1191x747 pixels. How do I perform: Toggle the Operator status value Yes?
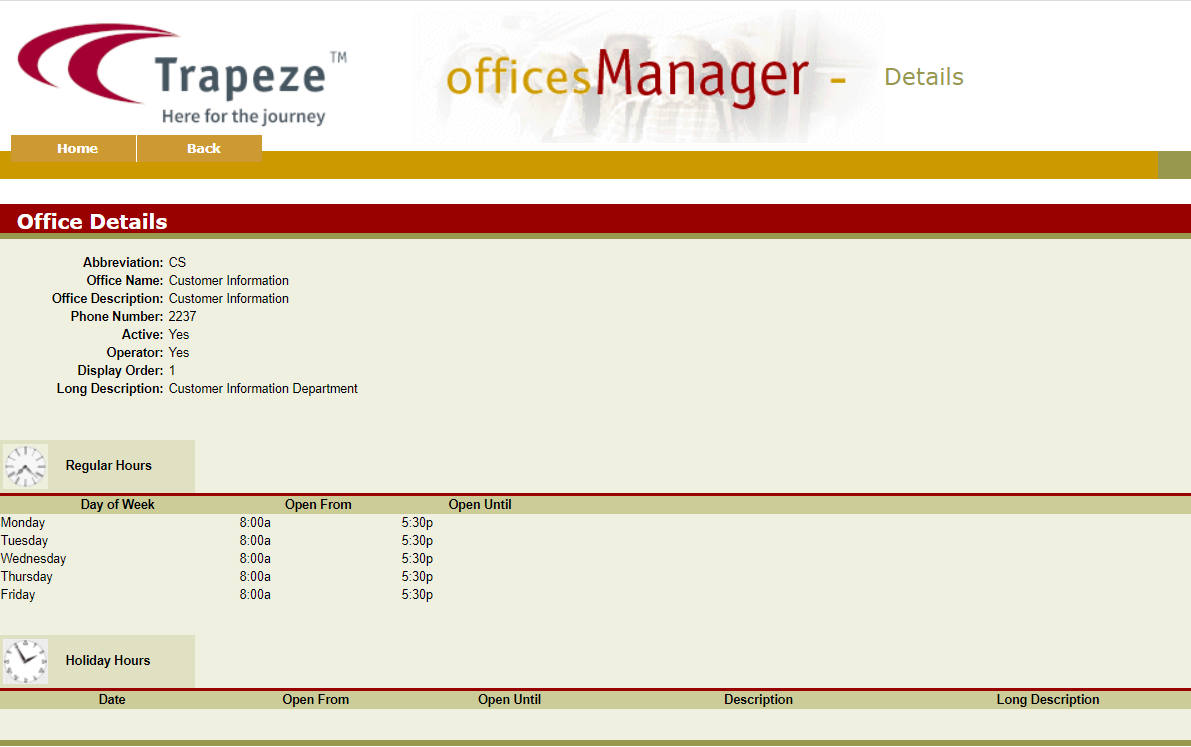click(178, 352)
